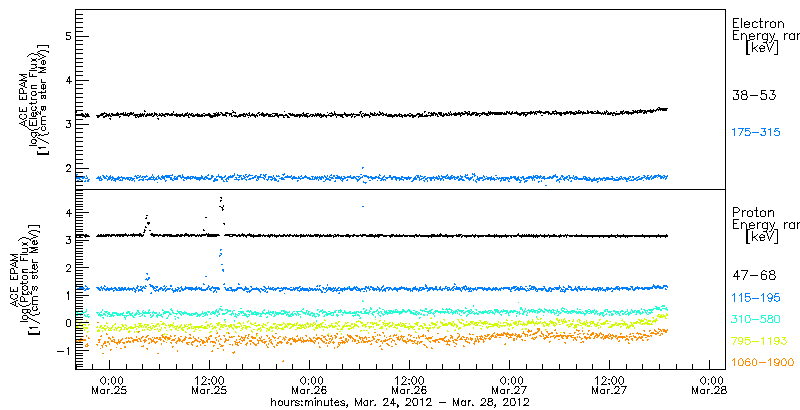The width and height of the screenshot is (800, 410).
Task: Click the Proton legend heading
Action: (x=754, y=213)
